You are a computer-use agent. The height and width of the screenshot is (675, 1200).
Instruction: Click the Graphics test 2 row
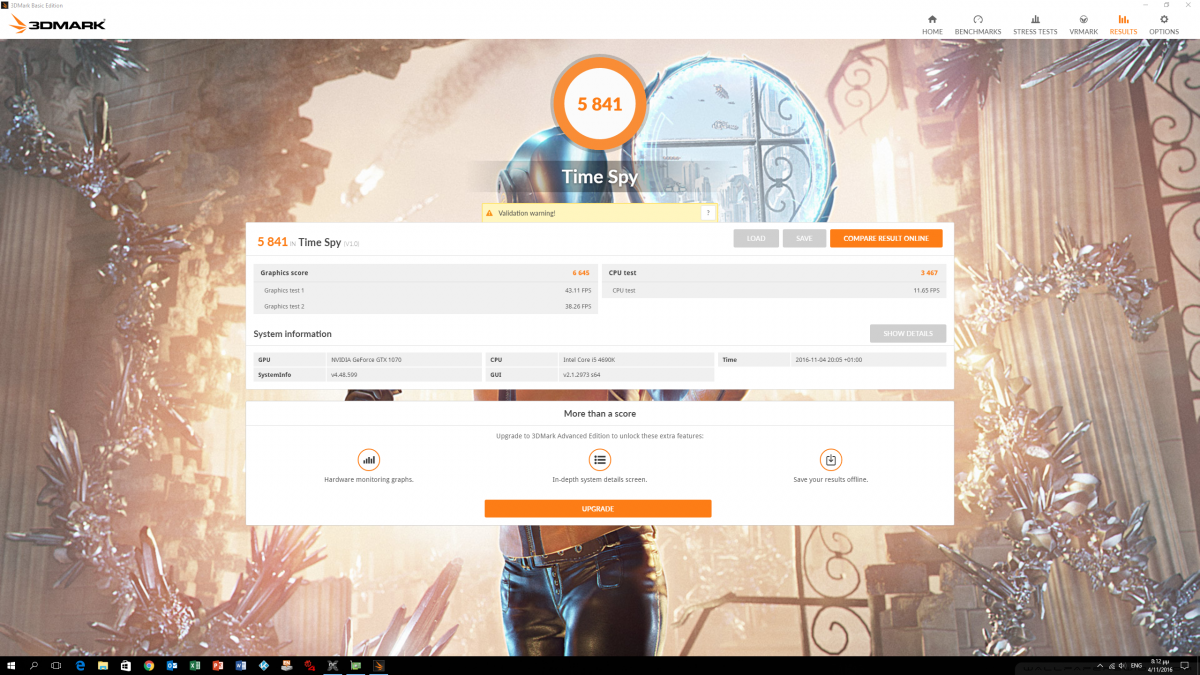[x=426, y=306]
